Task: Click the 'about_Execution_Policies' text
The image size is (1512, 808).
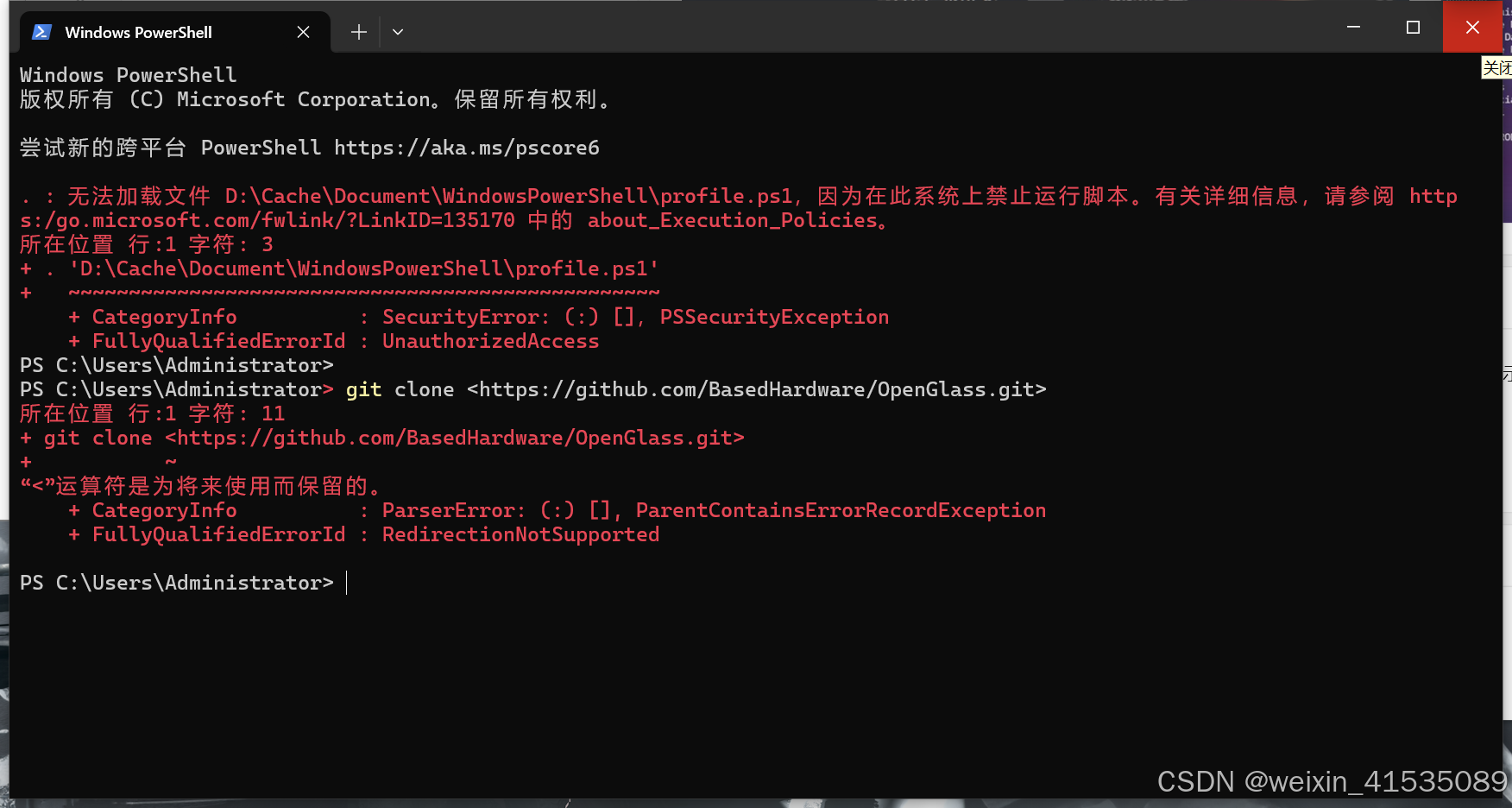Action: point(733,220)
